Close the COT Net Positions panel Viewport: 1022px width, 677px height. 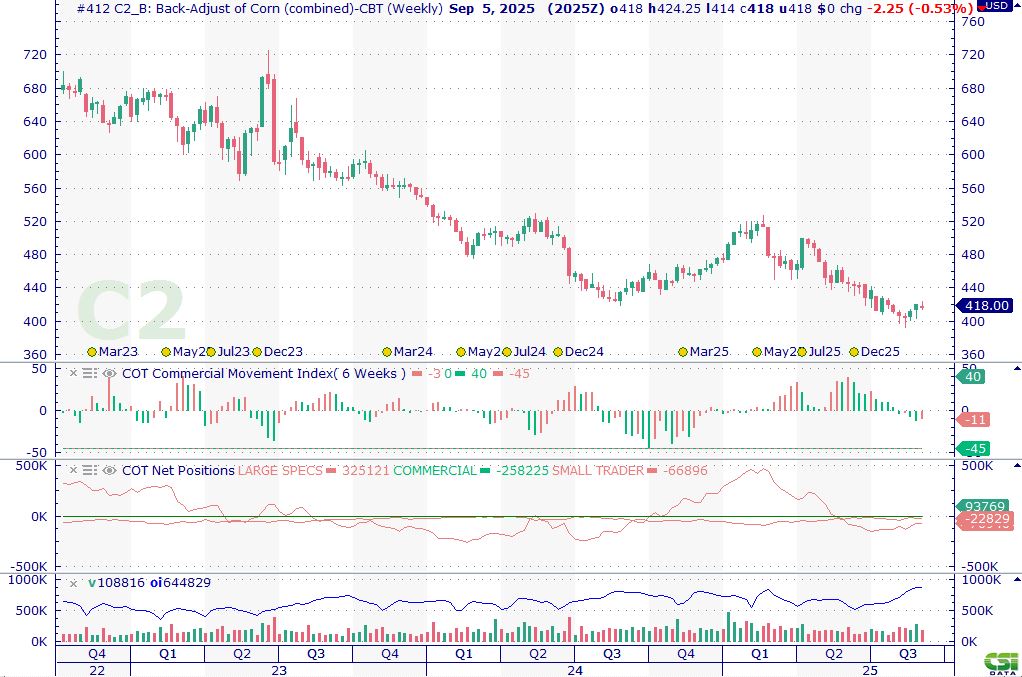tap(72, 470)
